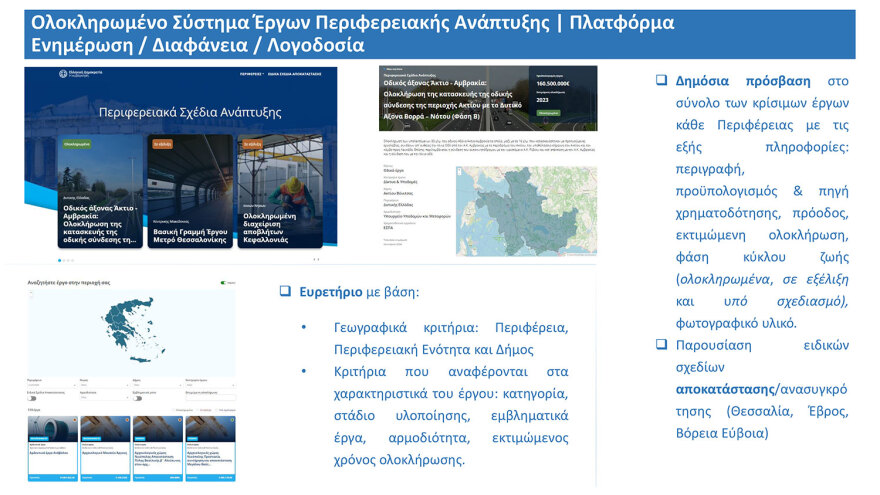Toggle the Υπό σχεδιασμό legend checkbox
Viewport: 880px width, 495px height.
pyautogui.click(x=217, y=410)
